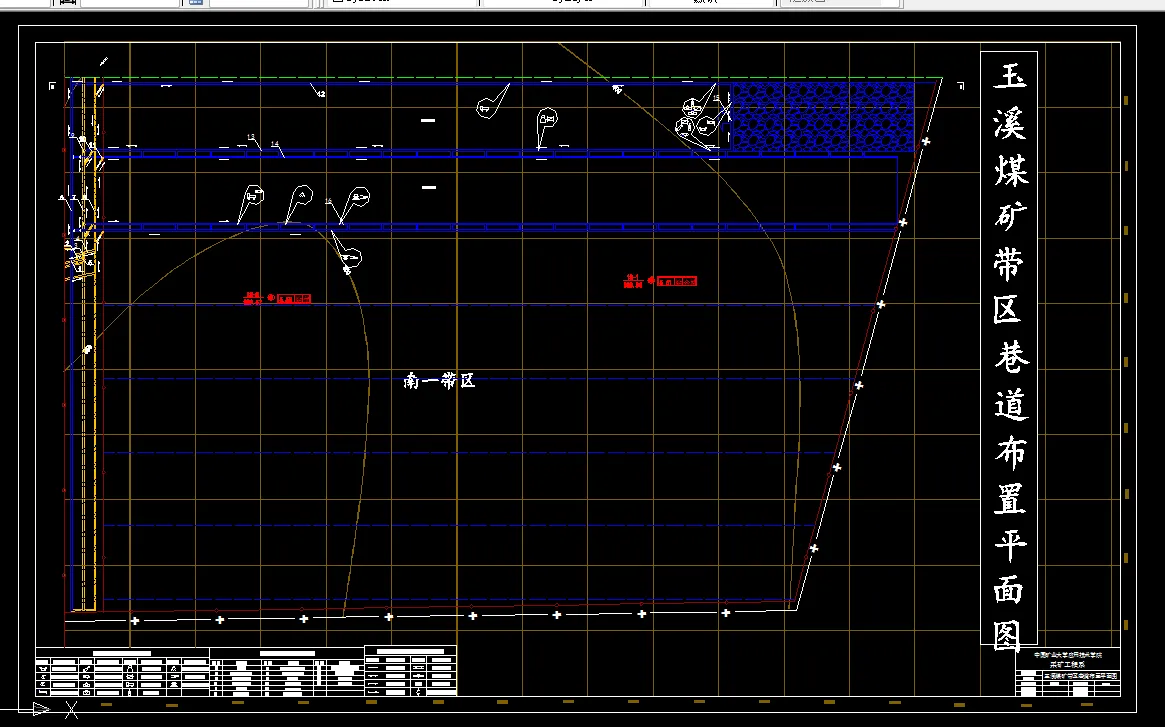Click the leader number 12
The width and height of the screenshot is (1165, 727).
coord(321,94)
